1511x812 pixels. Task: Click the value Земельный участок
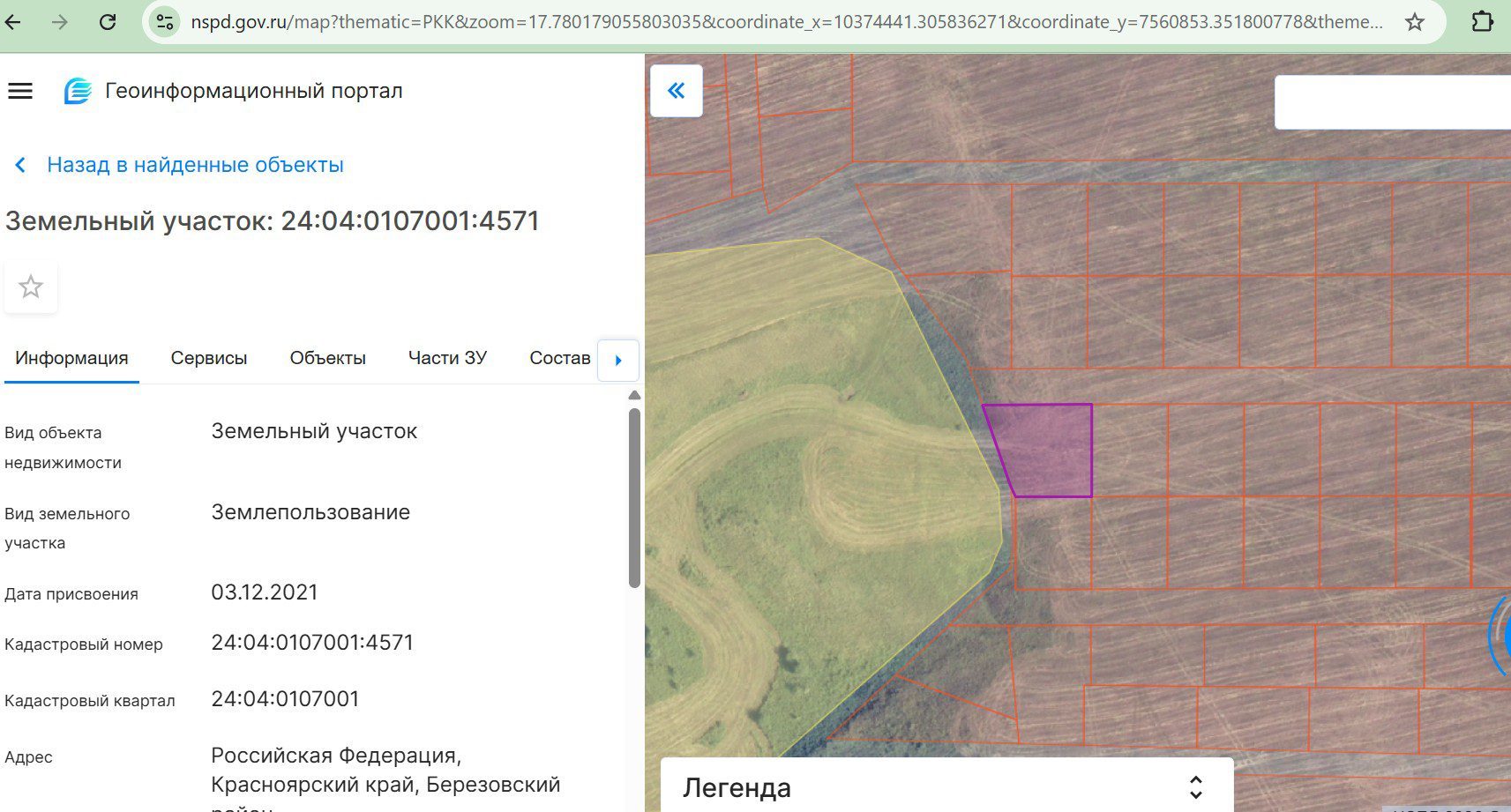314,431
